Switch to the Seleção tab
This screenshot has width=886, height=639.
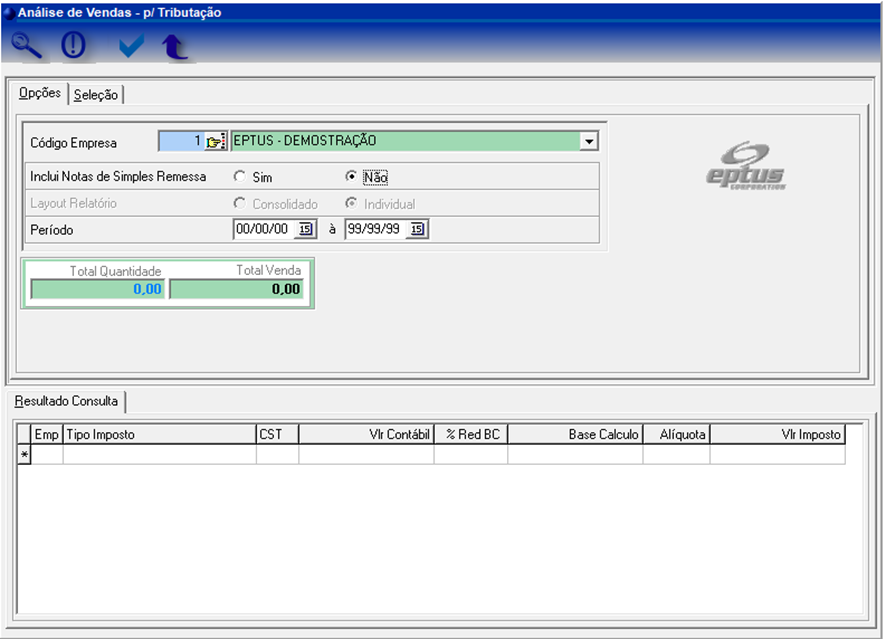point(96,95)
